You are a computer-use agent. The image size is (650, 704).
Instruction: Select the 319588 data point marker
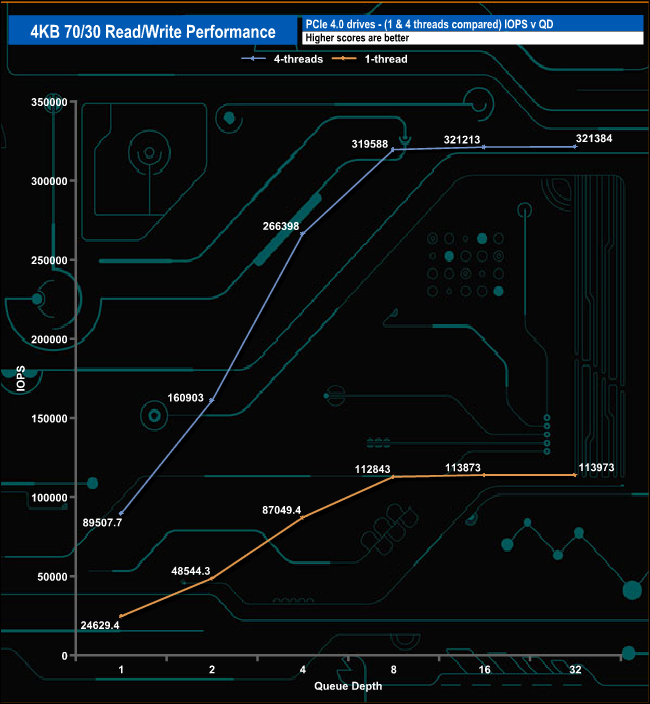[393, 149]
